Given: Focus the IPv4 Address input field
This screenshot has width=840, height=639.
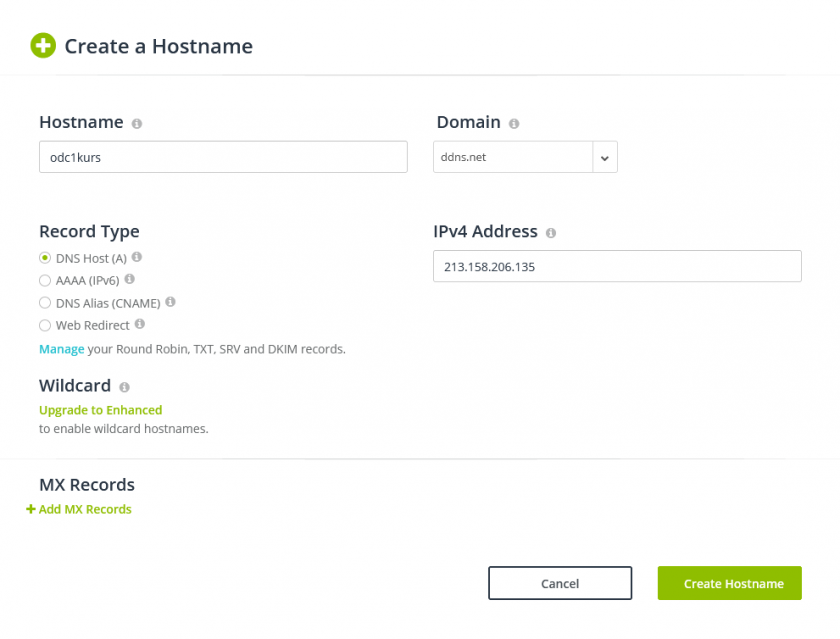Looking at the screenshot, I should point(617,266).
